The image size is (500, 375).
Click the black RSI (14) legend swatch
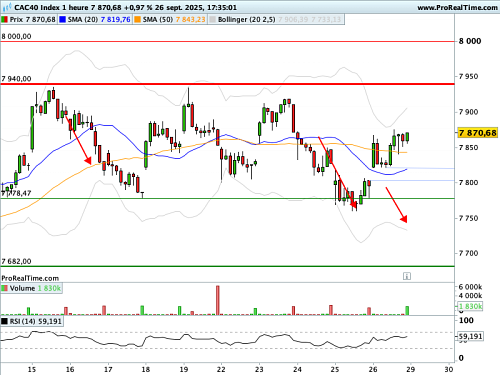pyautogui.click(x=5, y=321)
